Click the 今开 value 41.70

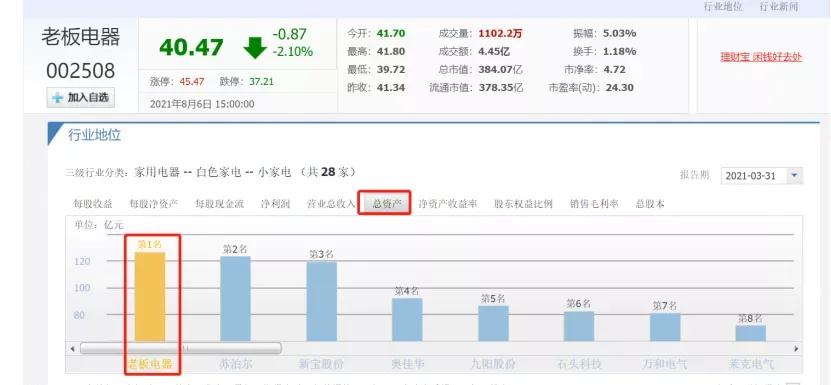click(x=391, y=33)
